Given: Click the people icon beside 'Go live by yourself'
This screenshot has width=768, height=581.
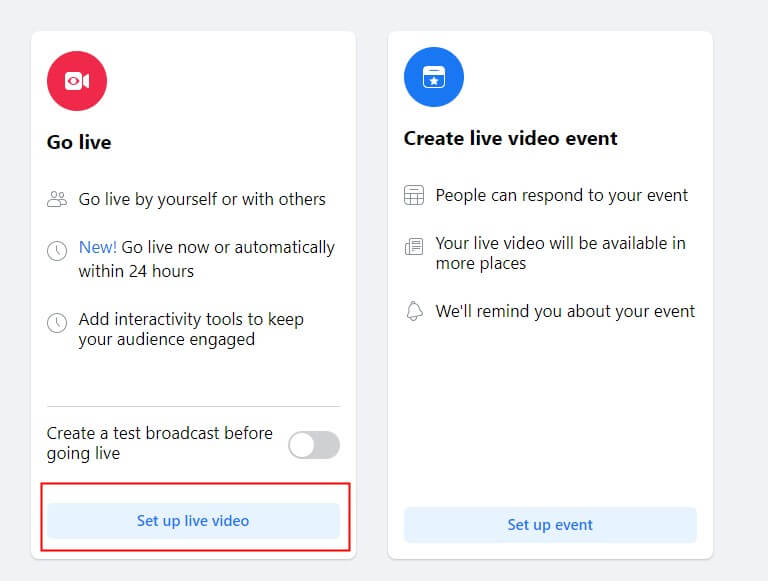Looking at the screenshot, I should (x=57, y=200).
